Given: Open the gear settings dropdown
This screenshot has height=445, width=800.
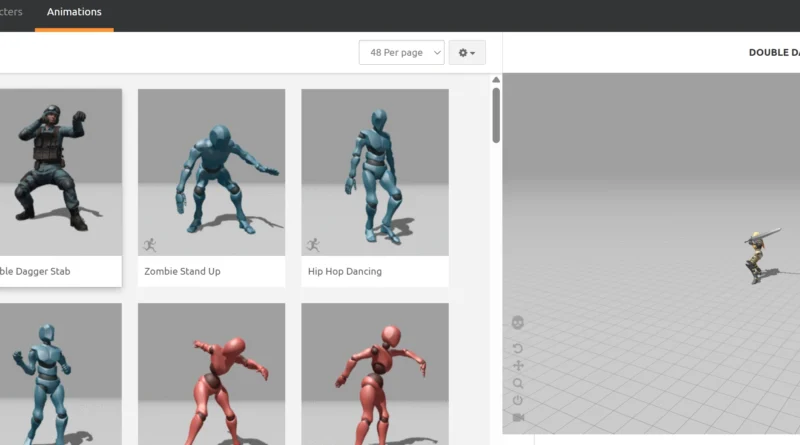Looking at the screenshot, I should pos(467,53).
